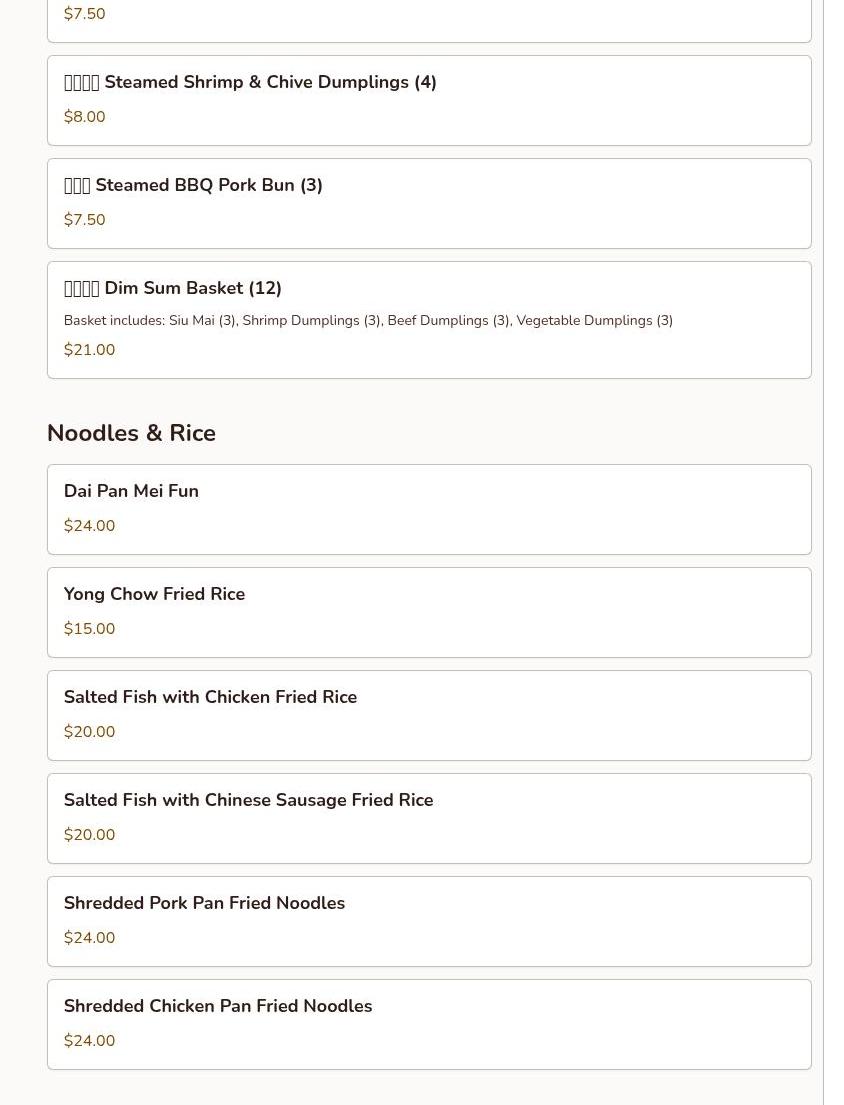Viewport: 844px width, 1105px height.
Task: Click the $8.00 shrimp dumplings price
Action: click(x=84, y=117)
